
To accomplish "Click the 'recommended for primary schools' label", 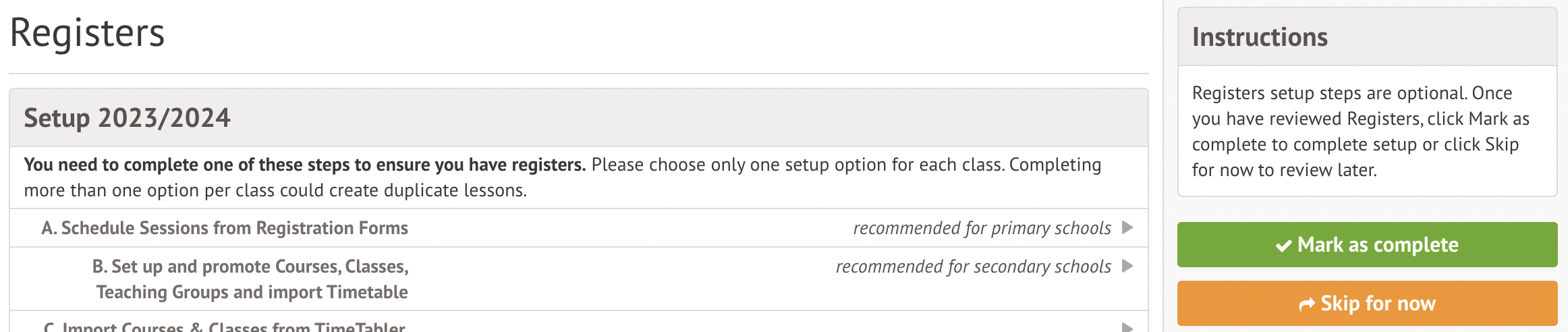I will 982,228.
